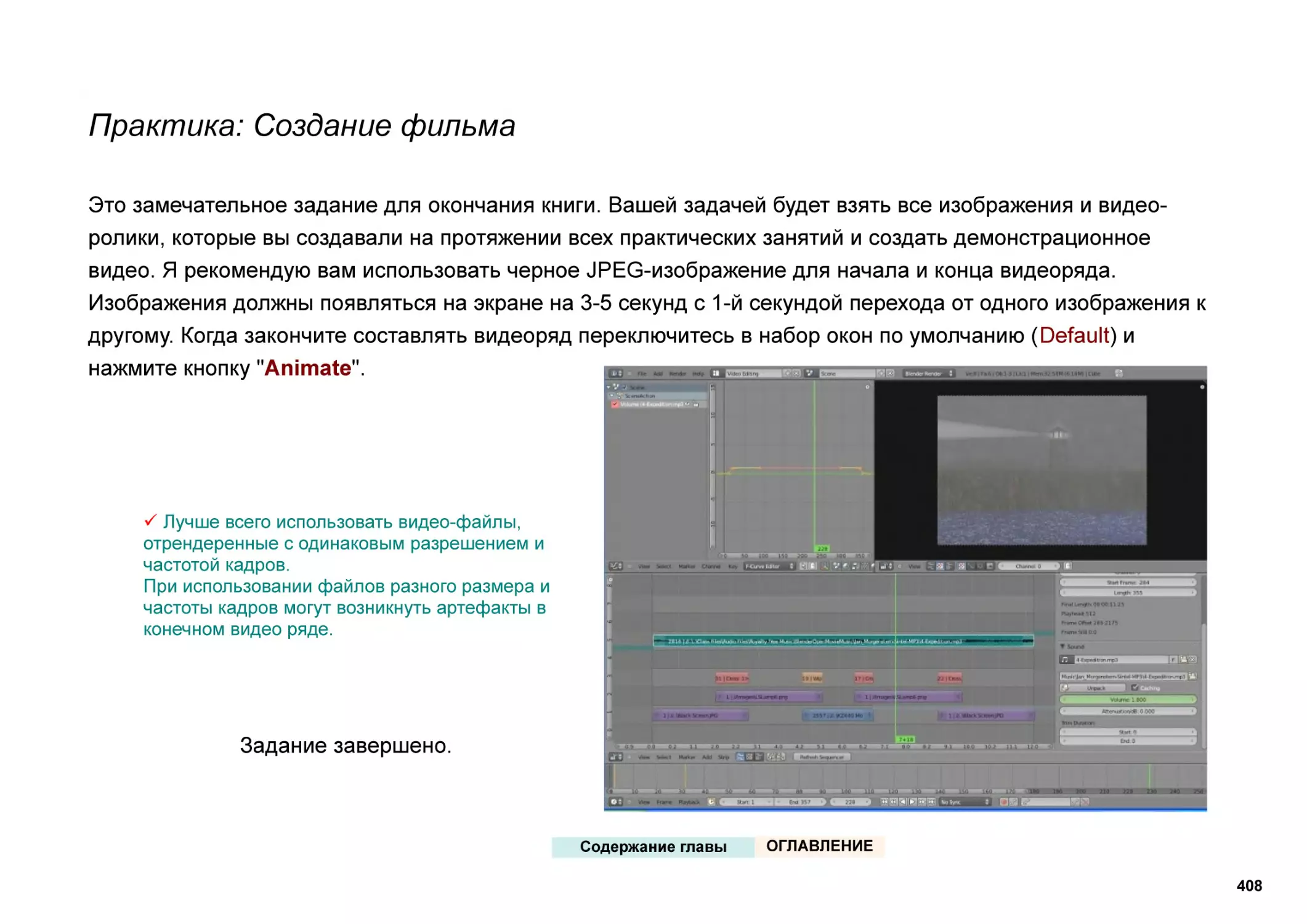Click the Channel 0 field in preview header

[x=1028, y=566]
